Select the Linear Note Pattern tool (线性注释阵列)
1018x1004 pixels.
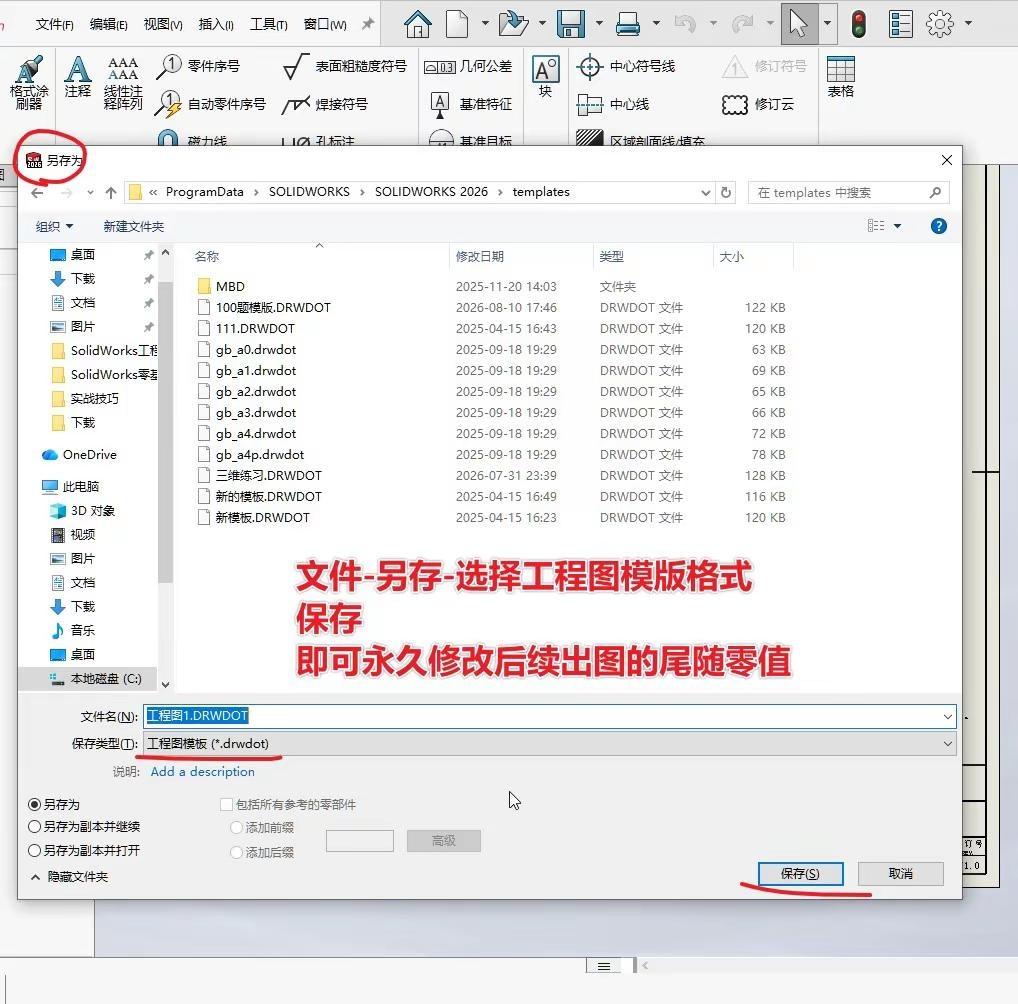tap(123, 82)
